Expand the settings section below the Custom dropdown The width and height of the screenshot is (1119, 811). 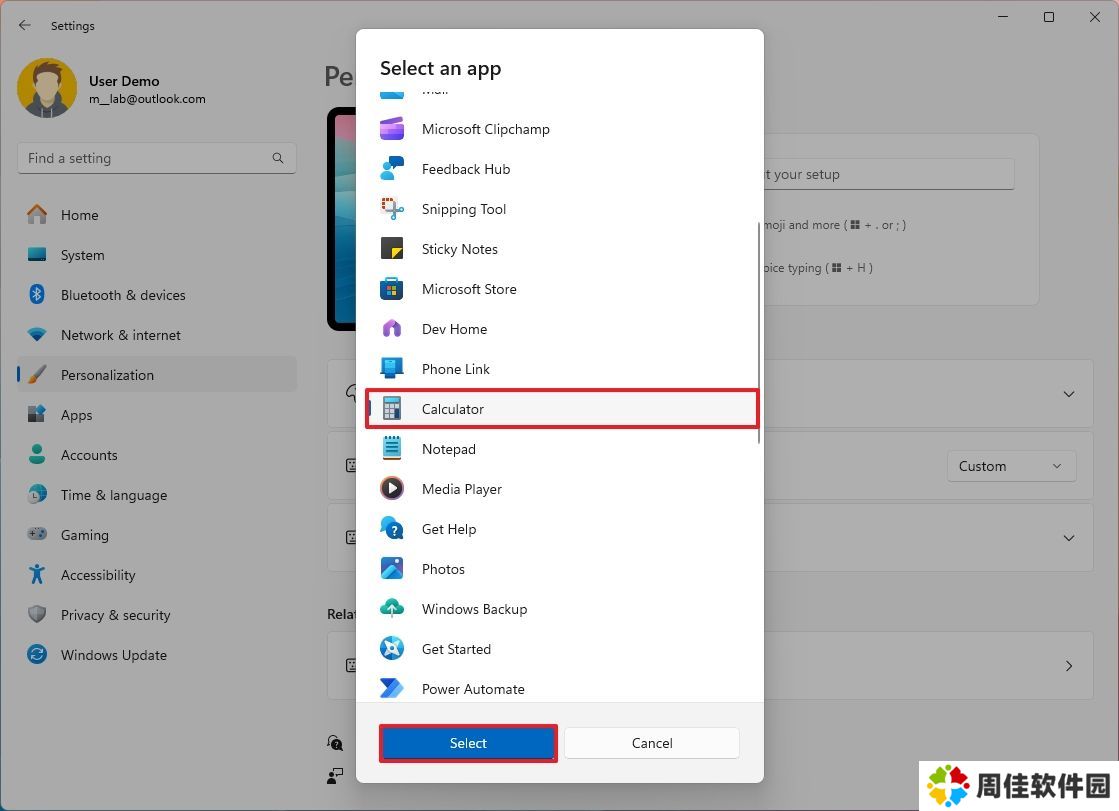1068,538
